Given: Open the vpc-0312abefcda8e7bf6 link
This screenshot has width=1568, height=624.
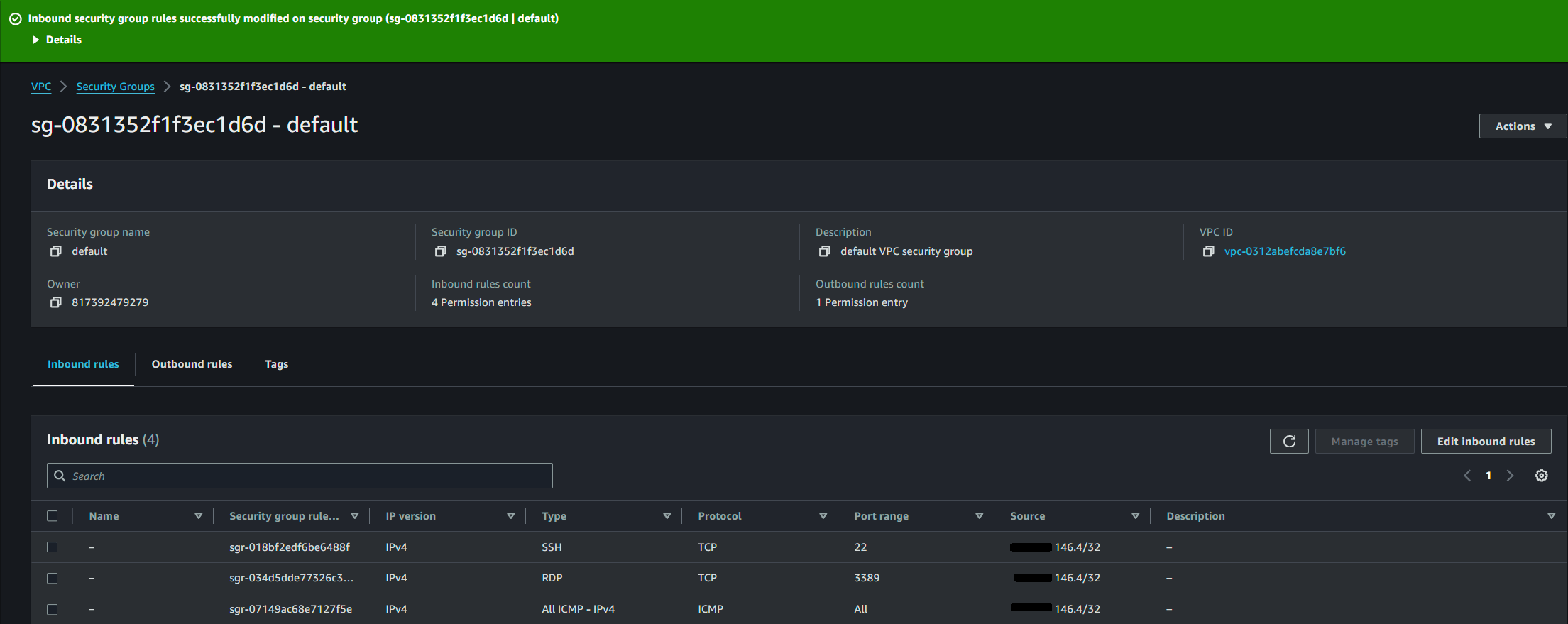Looking at the screenshot, I should [1285, 251].
